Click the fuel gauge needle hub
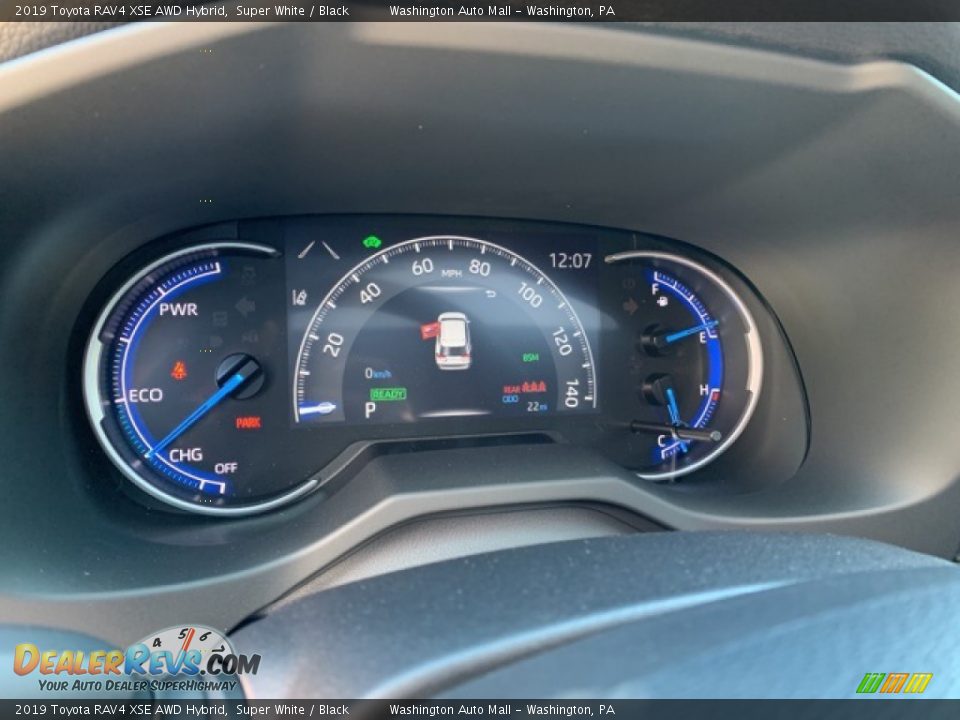Image resolution: width=960 pixels, height=720 pixels. click(655, 340)
